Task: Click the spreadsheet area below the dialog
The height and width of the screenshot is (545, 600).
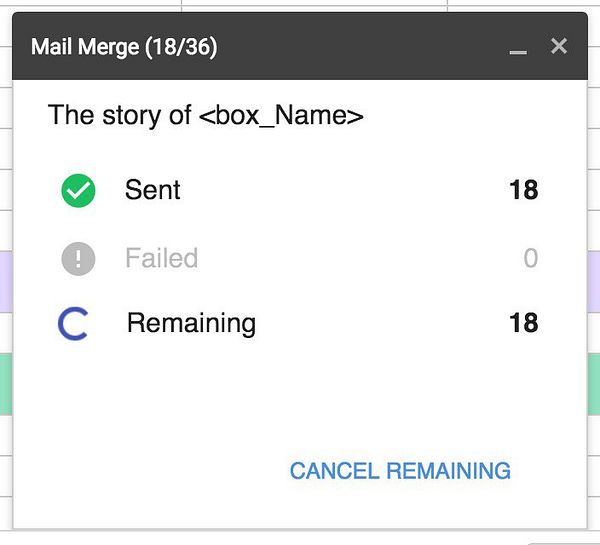Action: click(x=300, y=538)
